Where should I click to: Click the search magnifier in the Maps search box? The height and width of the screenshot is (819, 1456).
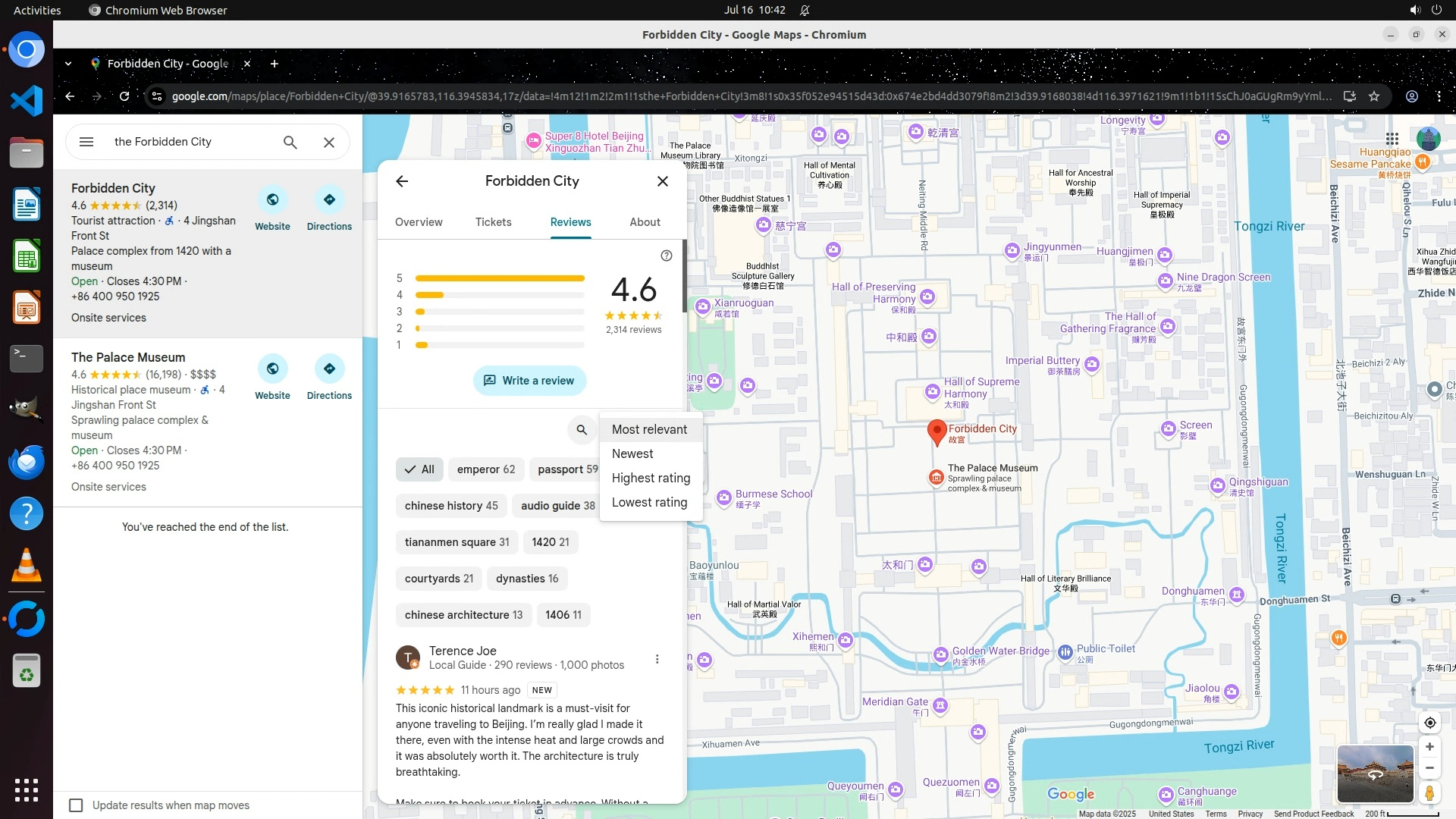tap(290, 142)
